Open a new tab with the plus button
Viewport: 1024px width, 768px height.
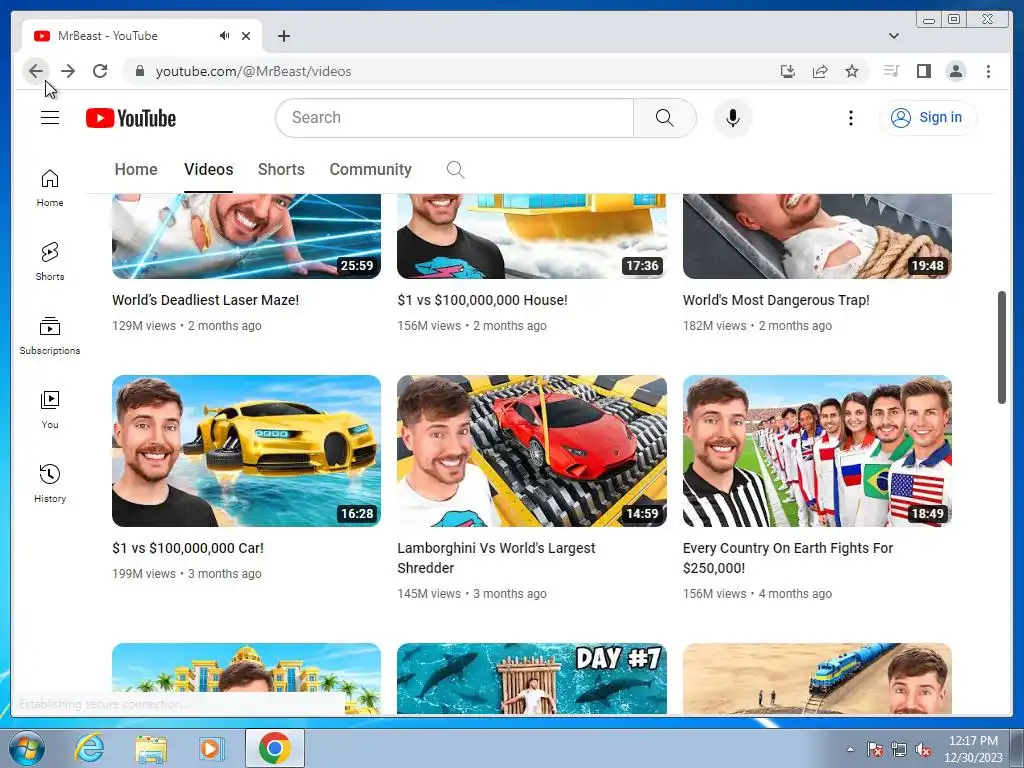tap(283, 36)
